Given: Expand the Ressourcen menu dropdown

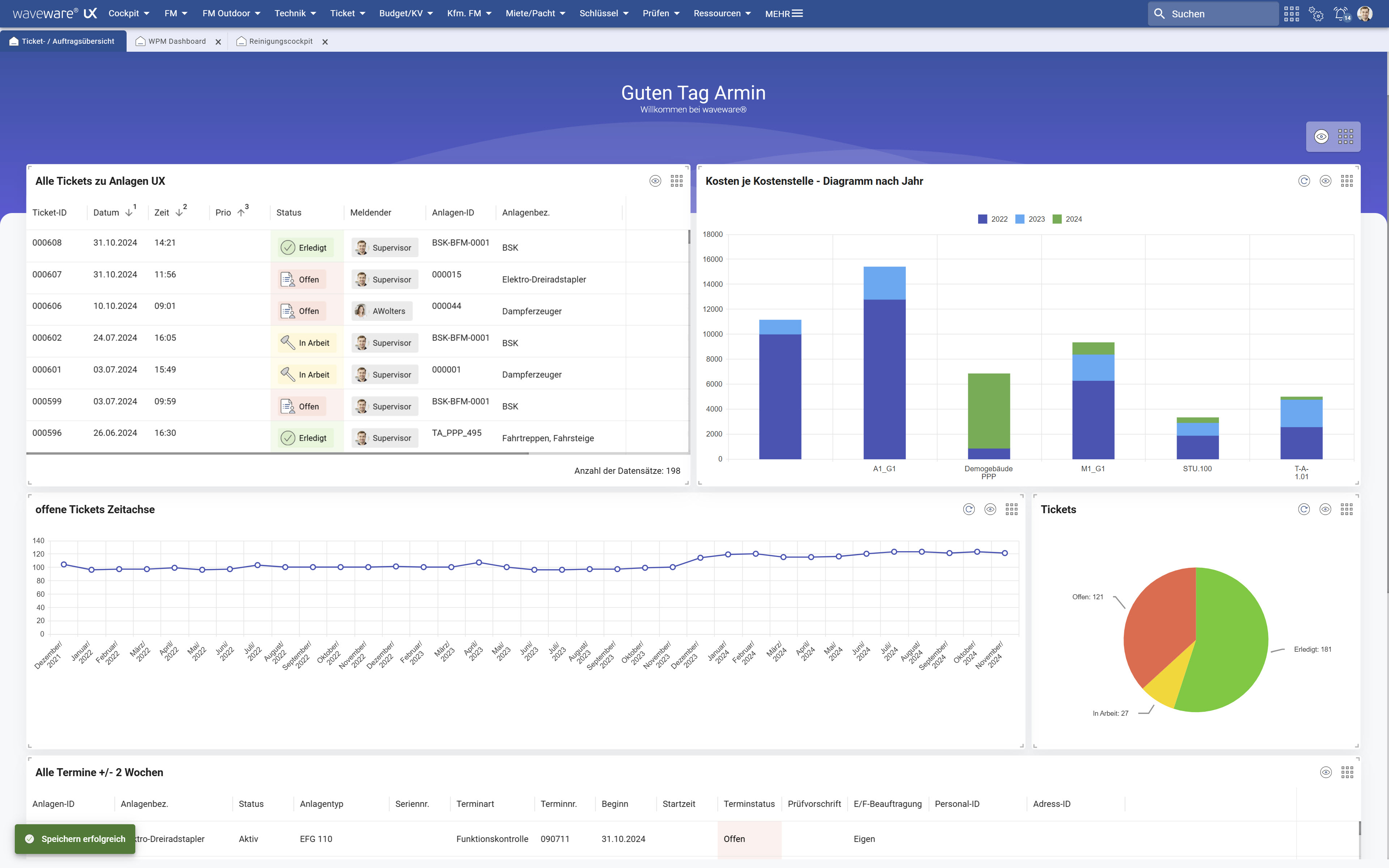Looking at the screenshot, I should click(722, 13).
